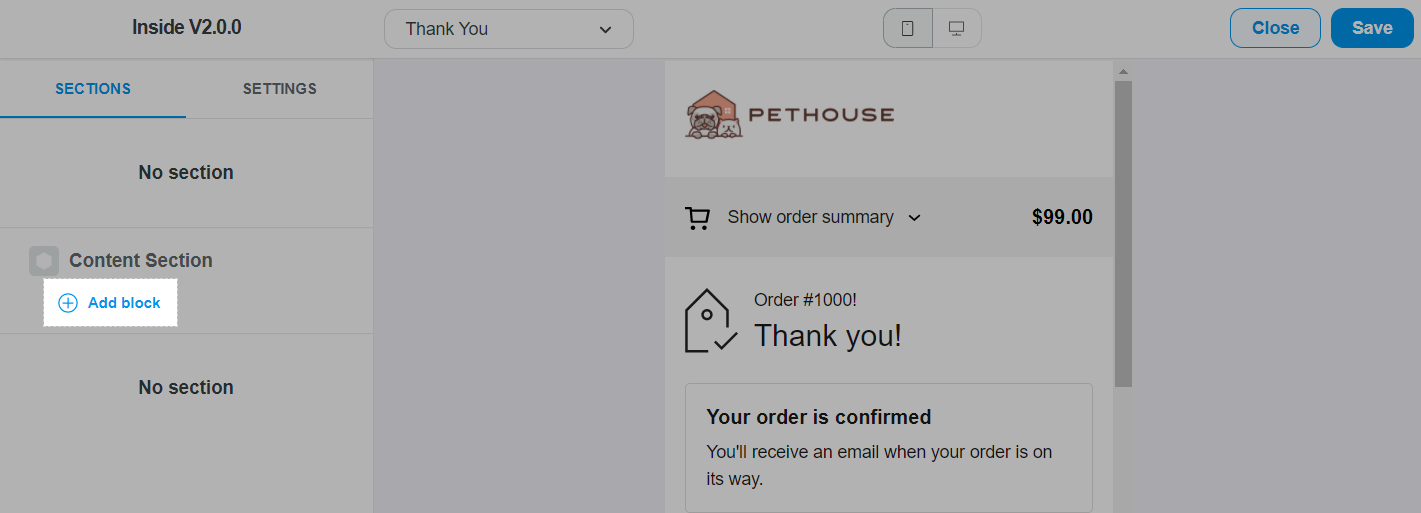Click the shopping cart icon
This screenshot has height=513, width=1421.
pyautogui.click(x=697, y=218)
